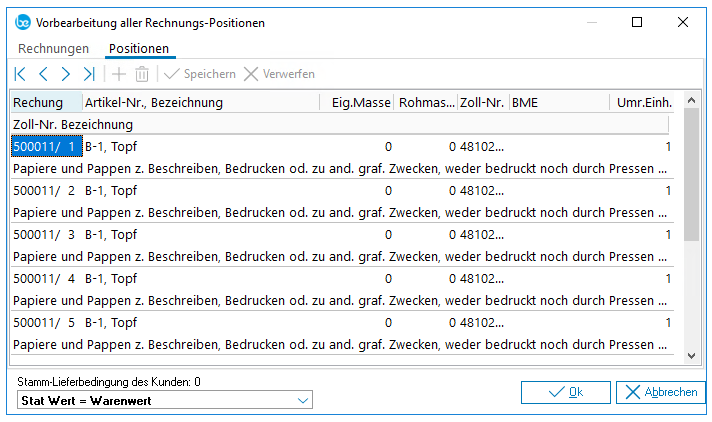Select the Positionen tab
Viewport: 712px width, 422px height.
pyautogui.click(x=139, y=48)
